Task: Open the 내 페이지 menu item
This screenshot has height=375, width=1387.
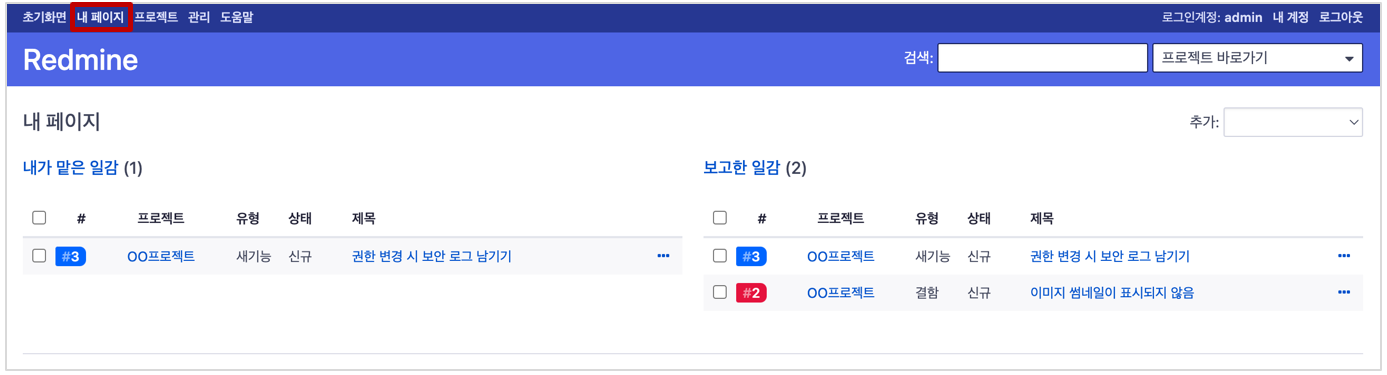Action: pyautogui.click(x=101, y=17)
